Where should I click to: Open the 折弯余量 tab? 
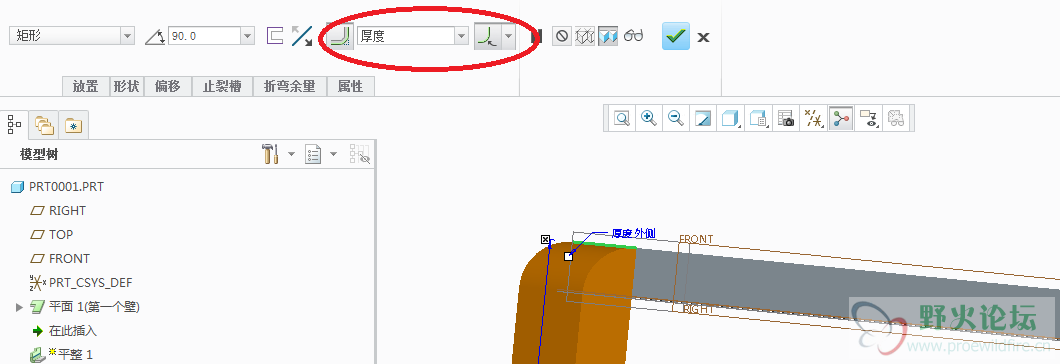pos(290,86)
